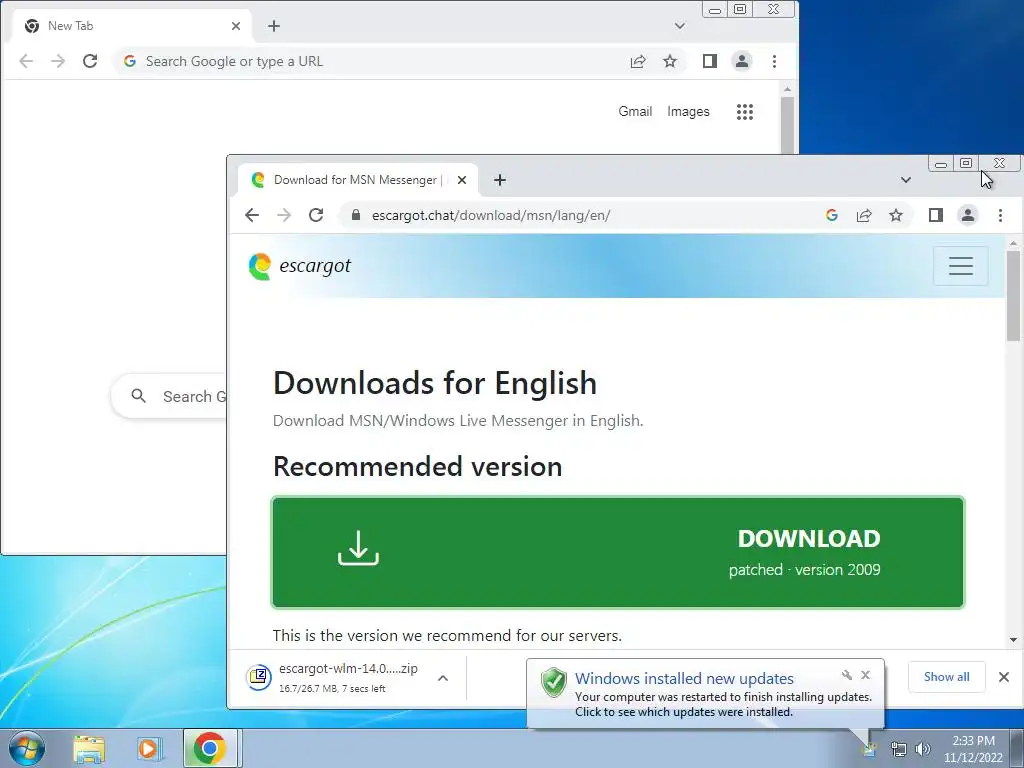Open the three-dot Chrome menu in the escargot window

1000,215
